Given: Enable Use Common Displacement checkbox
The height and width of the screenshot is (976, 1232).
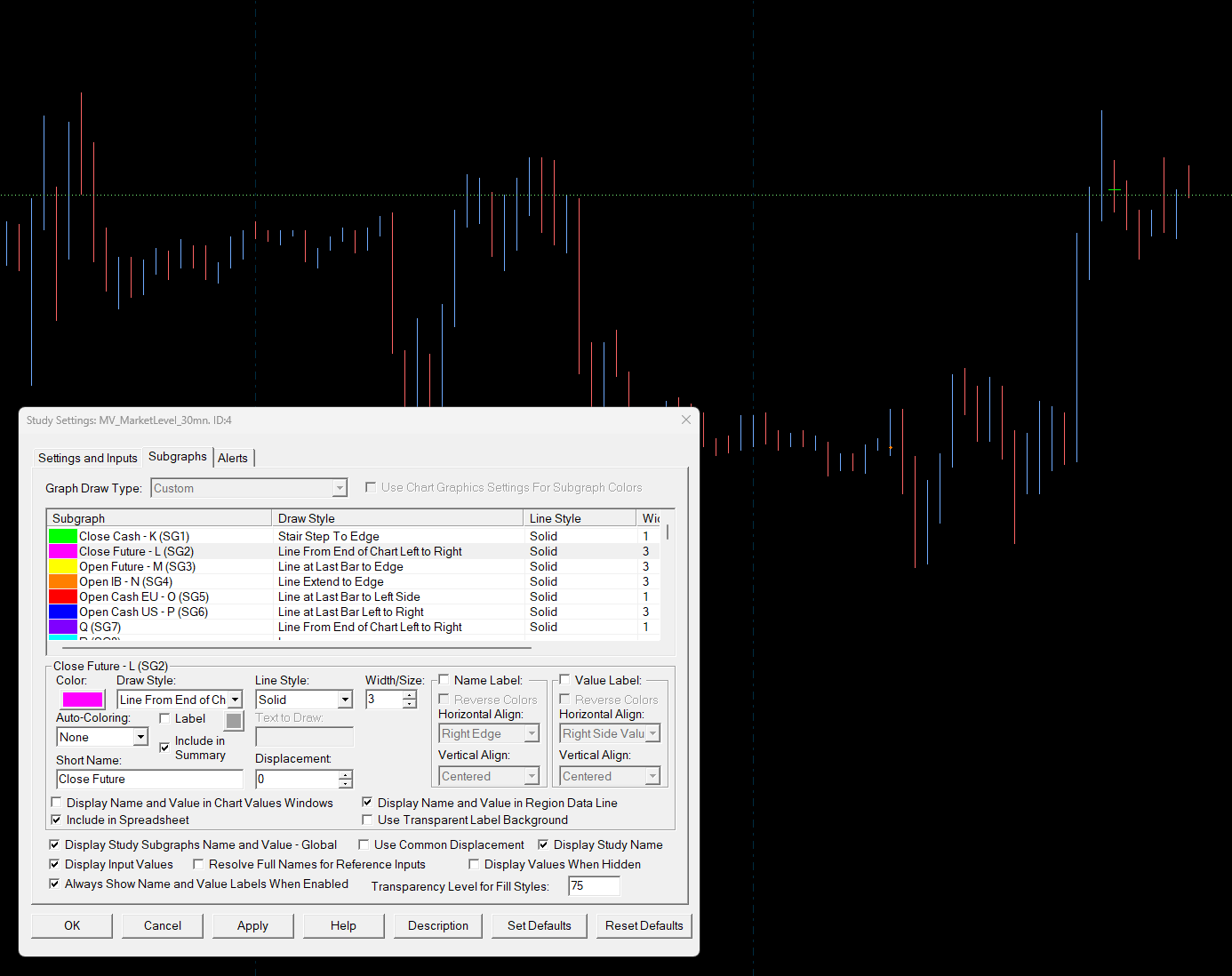Looking at the screenshot, I should (364, 844).
